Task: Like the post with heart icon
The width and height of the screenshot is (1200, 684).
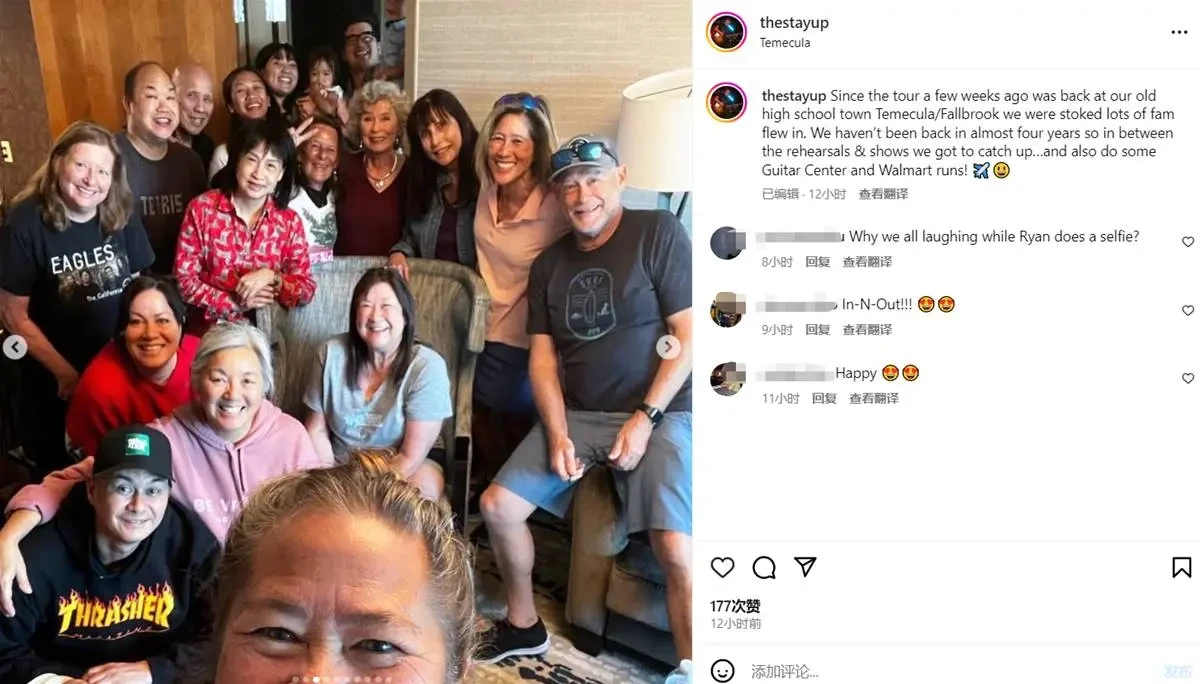Action: (722, 567)
